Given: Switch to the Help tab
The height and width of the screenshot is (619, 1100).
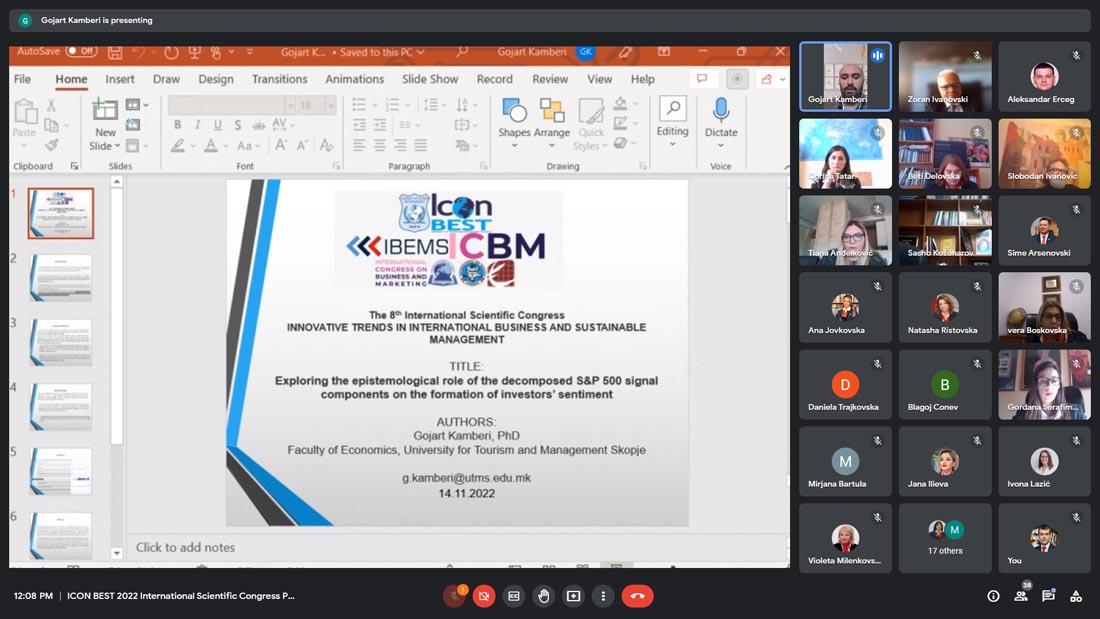Looking at the screenshot, I should 643,79.
